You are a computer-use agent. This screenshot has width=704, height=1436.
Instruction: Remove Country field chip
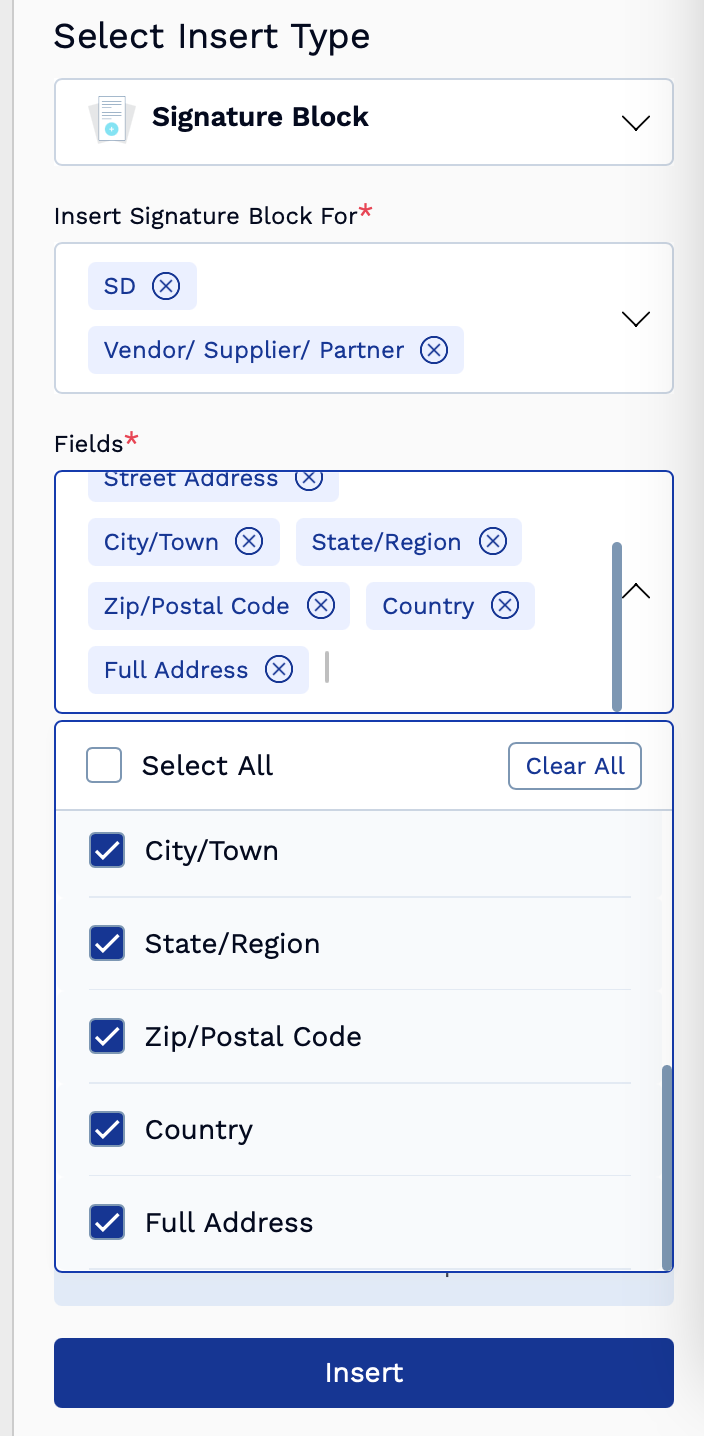coord(505,606)
